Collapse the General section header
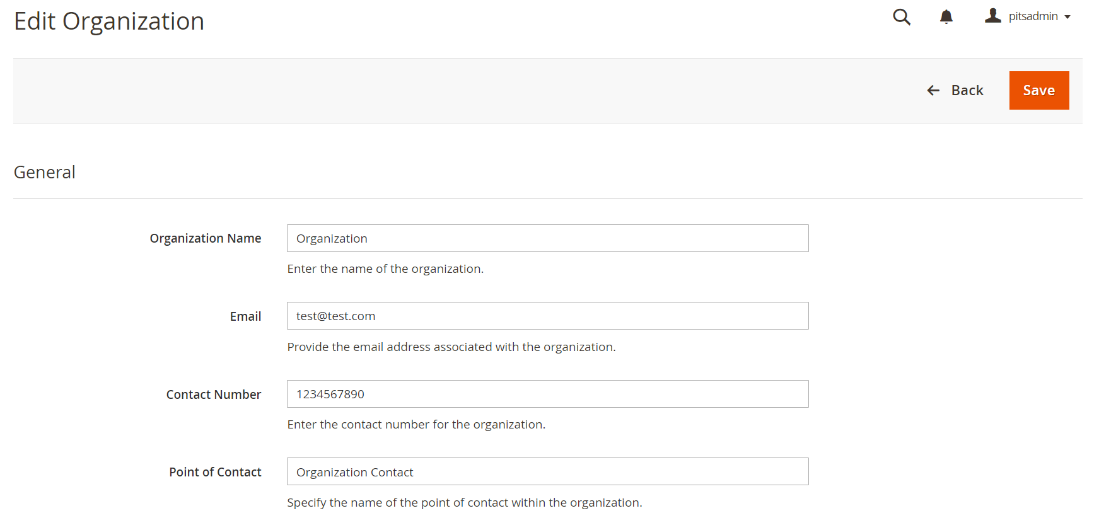The height and width of the screenshot is (518, 1099). coord(45,172)
